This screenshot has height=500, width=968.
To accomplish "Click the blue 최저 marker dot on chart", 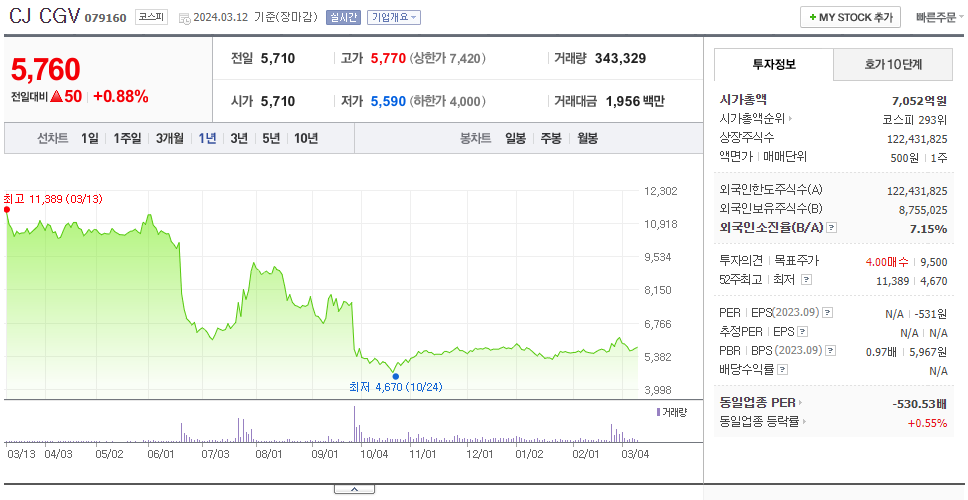I will coord(396,376).
